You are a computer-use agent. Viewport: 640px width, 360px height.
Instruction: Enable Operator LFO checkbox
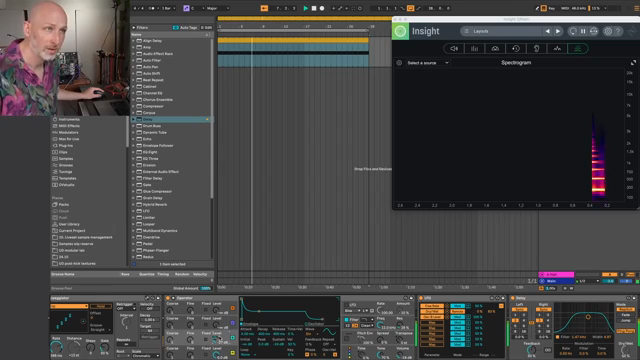(346, 304)
